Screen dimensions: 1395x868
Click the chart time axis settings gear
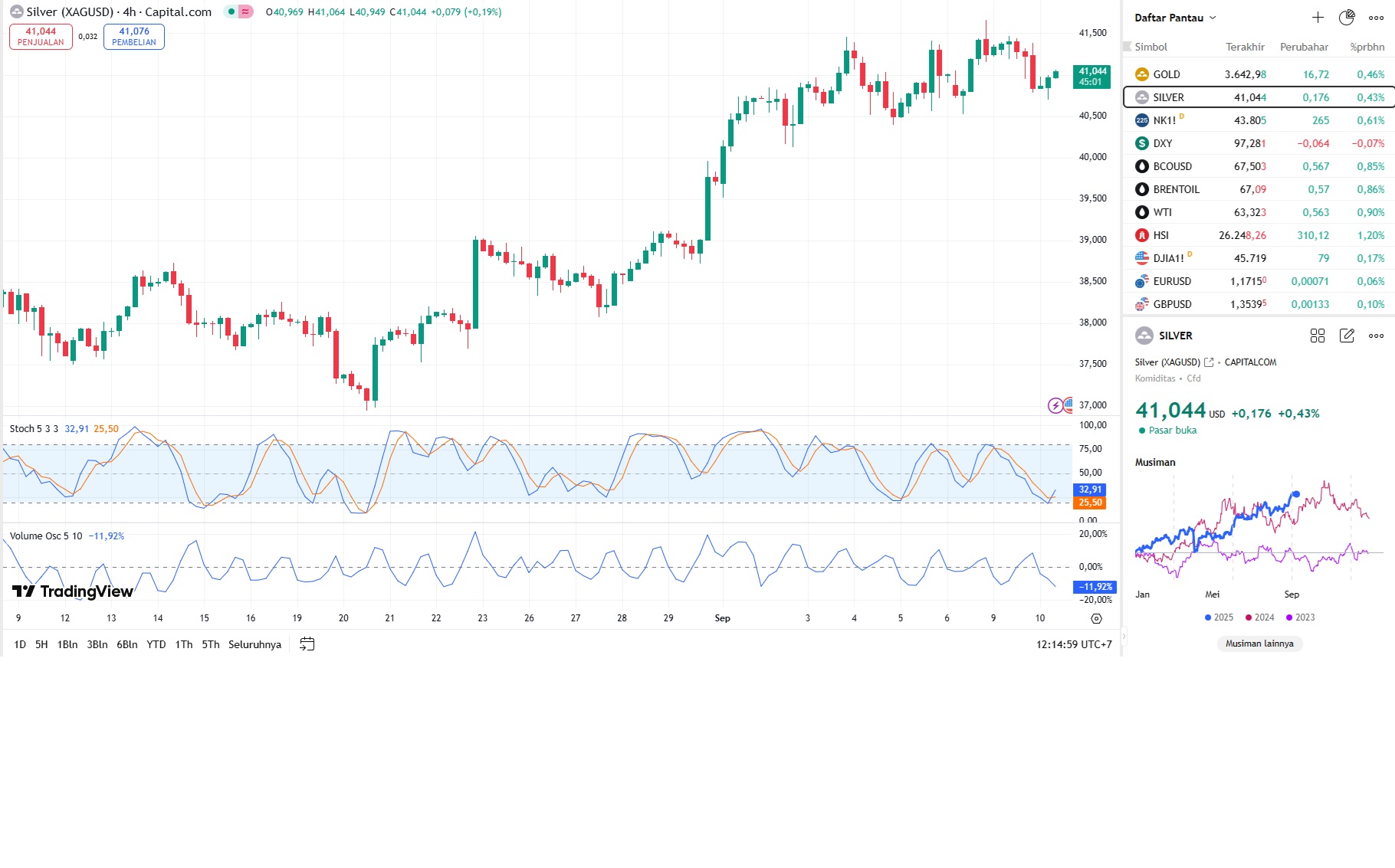1096,618
